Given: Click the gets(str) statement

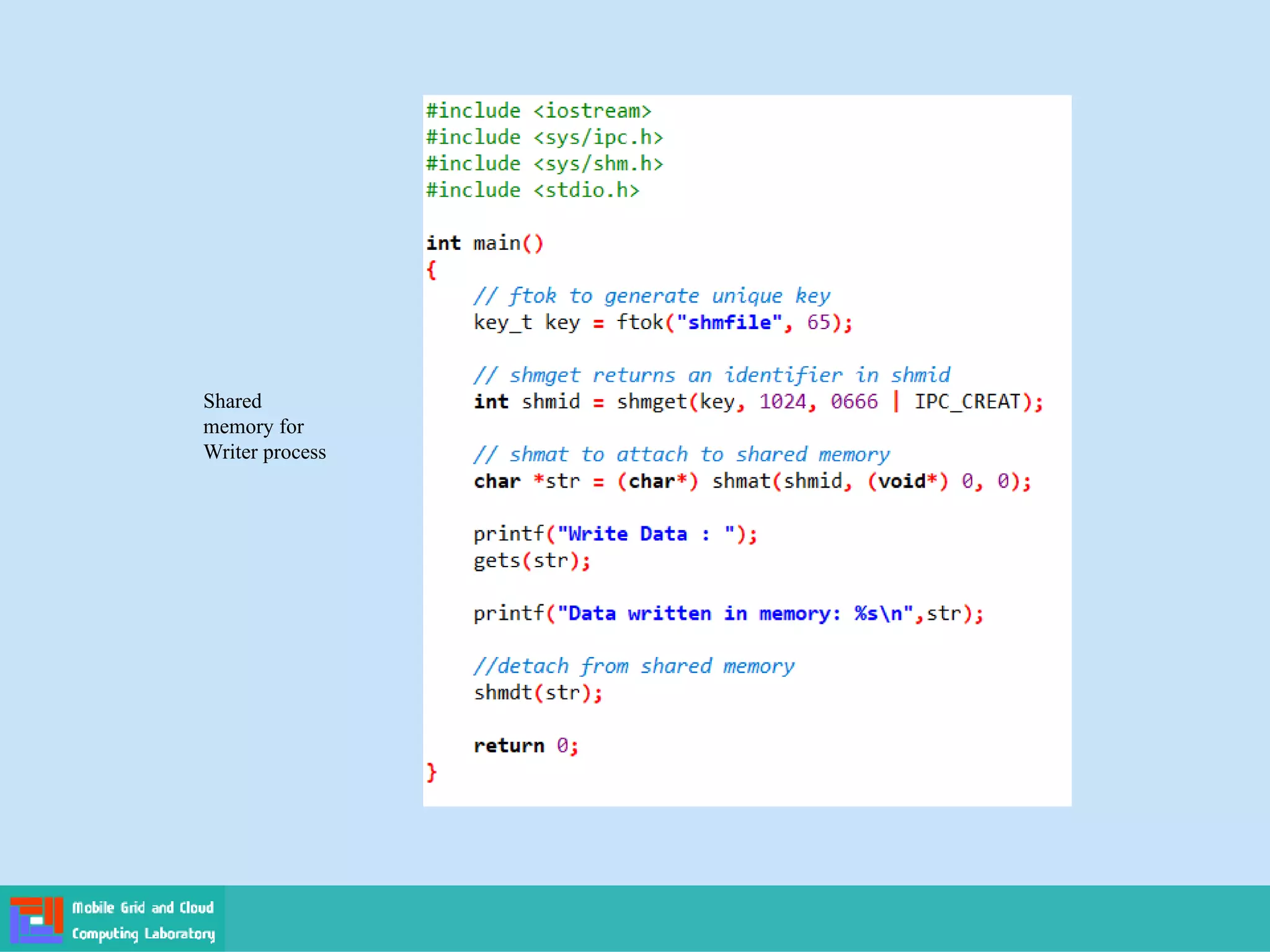Looking at the screenshot, I should (531, 560).
